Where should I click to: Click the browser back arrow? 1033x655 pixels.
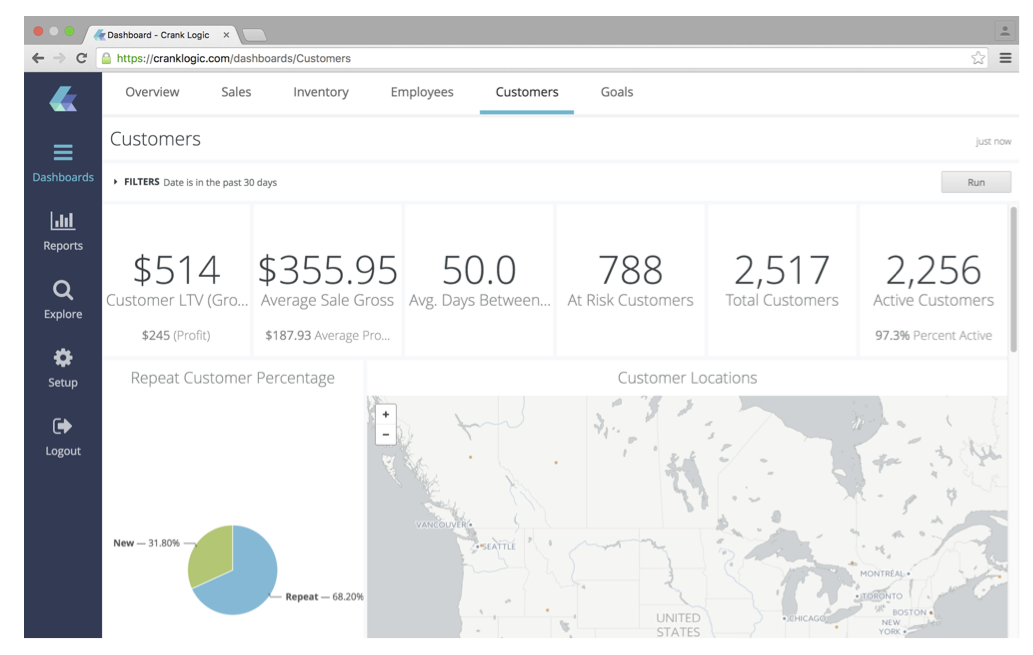pyautogui.click(x=38, y=58)
